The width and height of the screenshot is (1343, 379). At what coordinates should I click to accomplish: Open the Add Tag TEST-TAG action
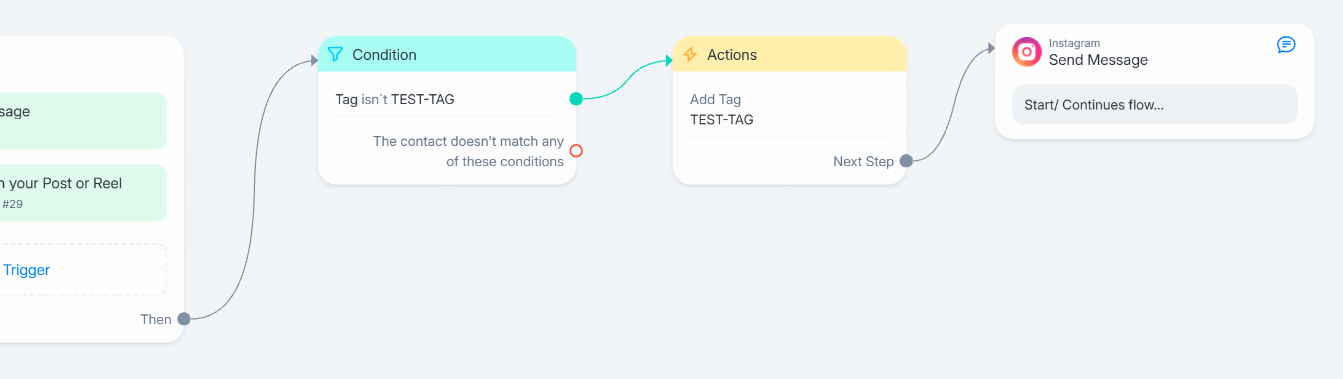[790, 109]
